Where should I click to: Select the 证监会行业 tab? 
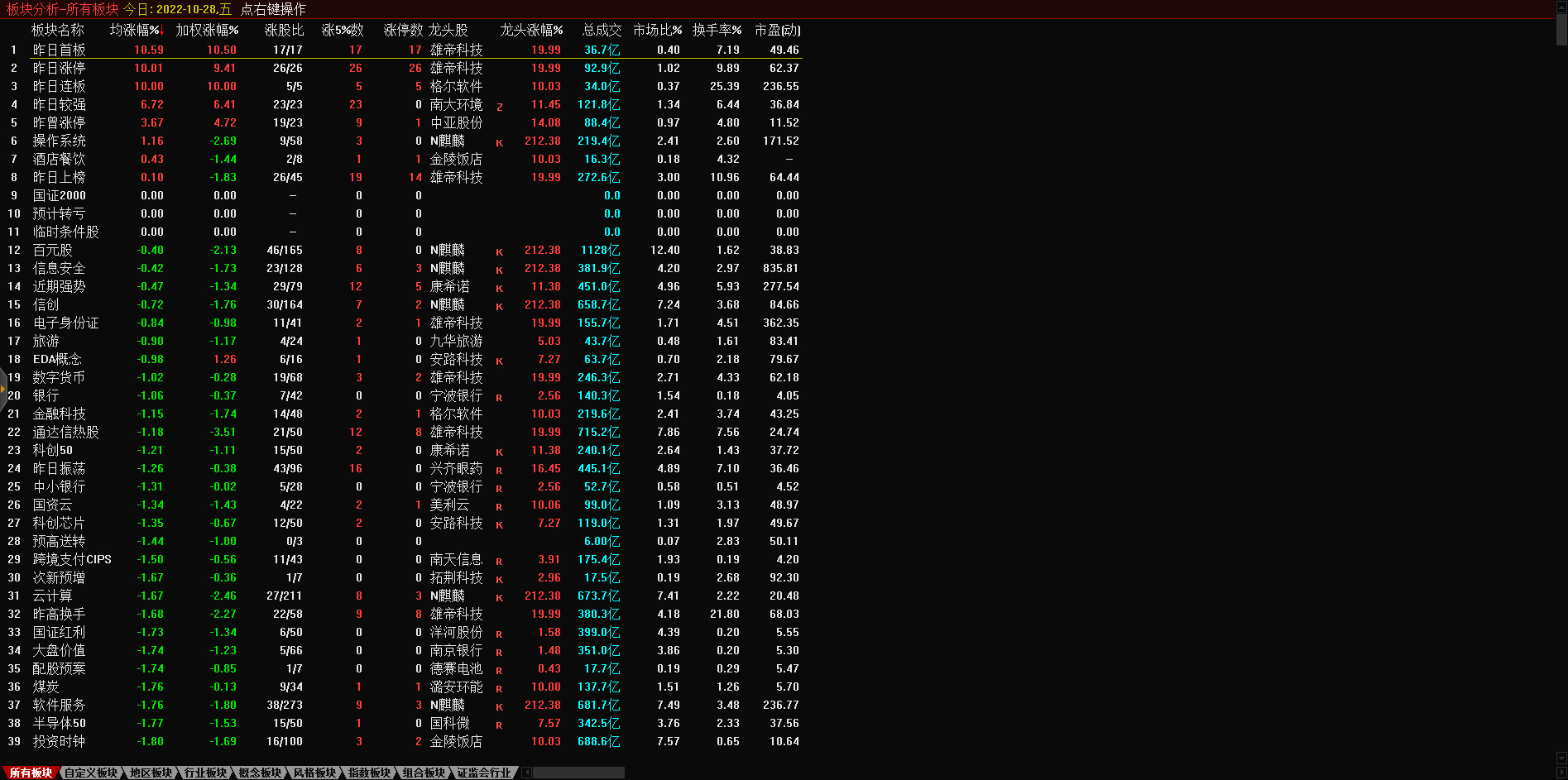(484, 773)
